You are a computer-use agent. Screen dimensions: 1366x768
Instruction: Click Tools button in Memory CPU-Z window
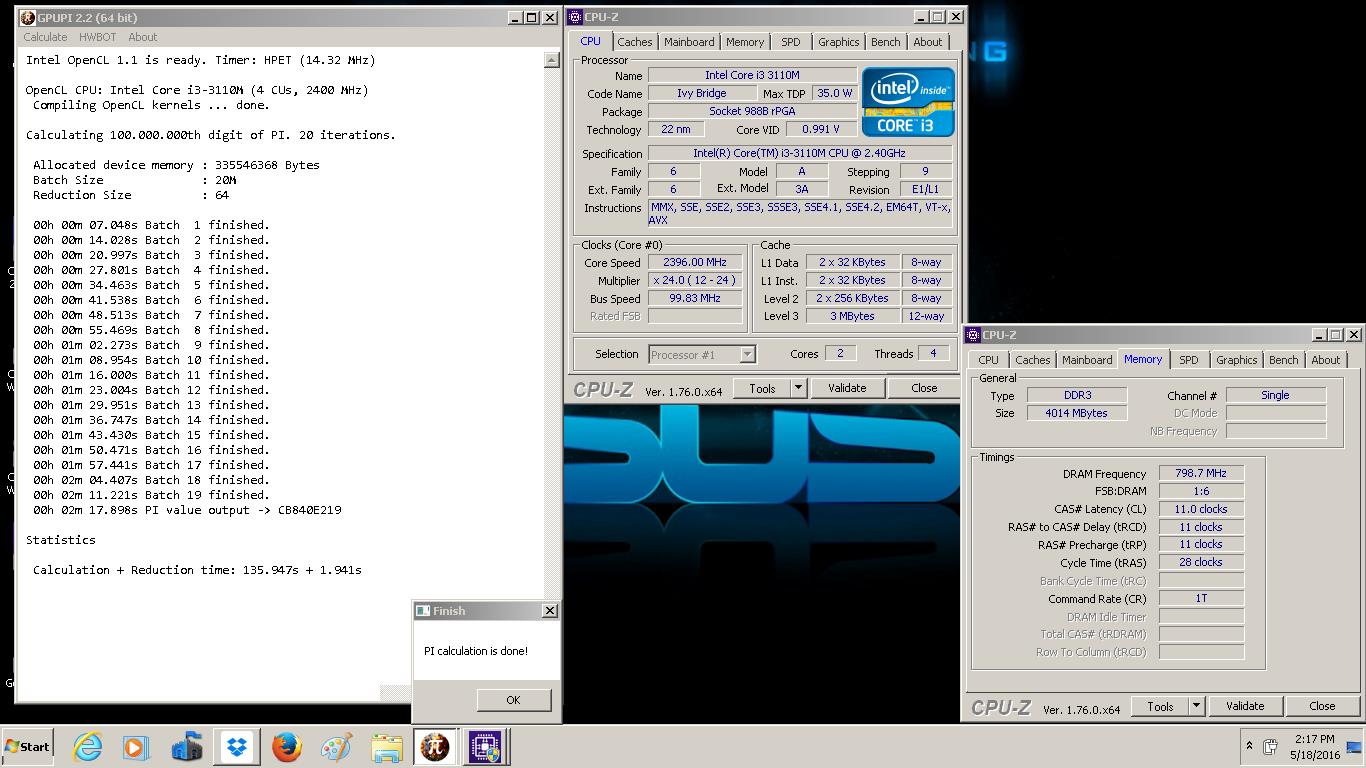click(x=1160, y=706)
